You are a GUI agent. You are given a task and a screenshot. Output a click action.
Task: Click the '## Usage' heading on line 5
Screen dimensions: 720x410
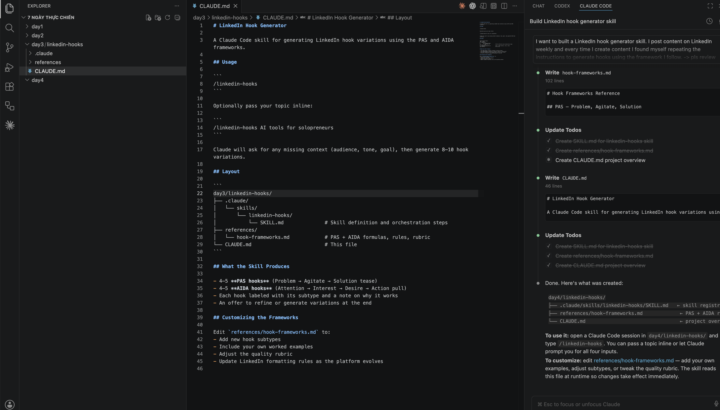[x=225, y=62]
